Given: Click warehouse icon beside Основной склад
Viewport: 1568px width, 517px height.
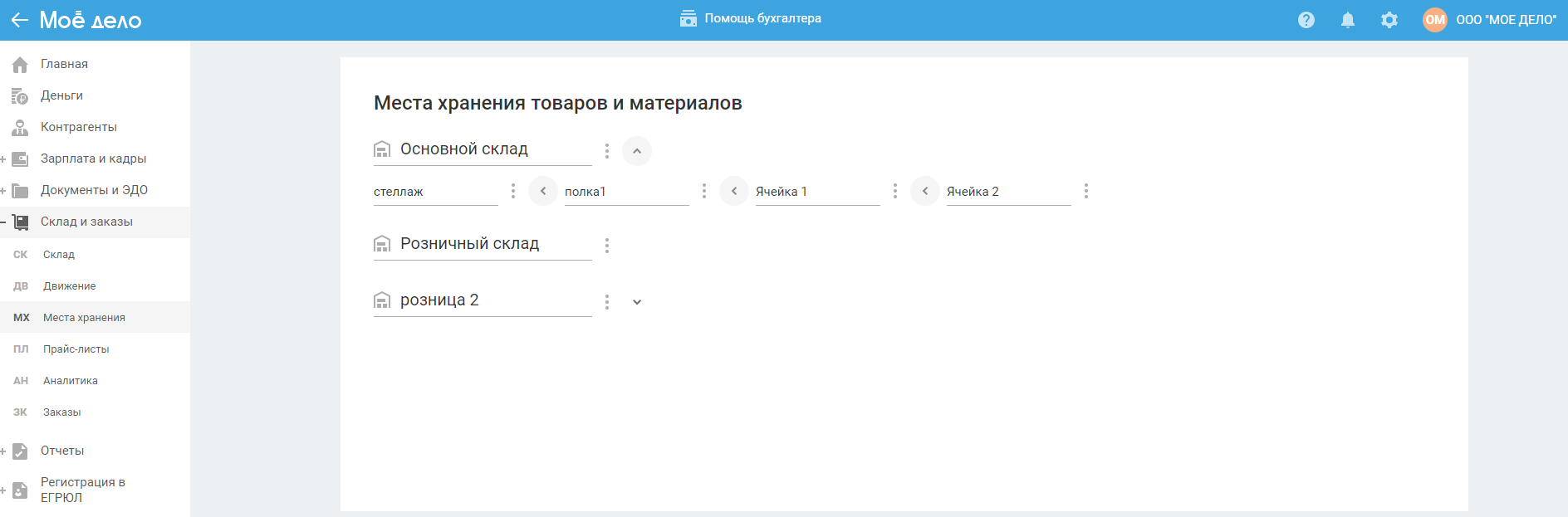Looking at the screenshot, I should 382,149.
